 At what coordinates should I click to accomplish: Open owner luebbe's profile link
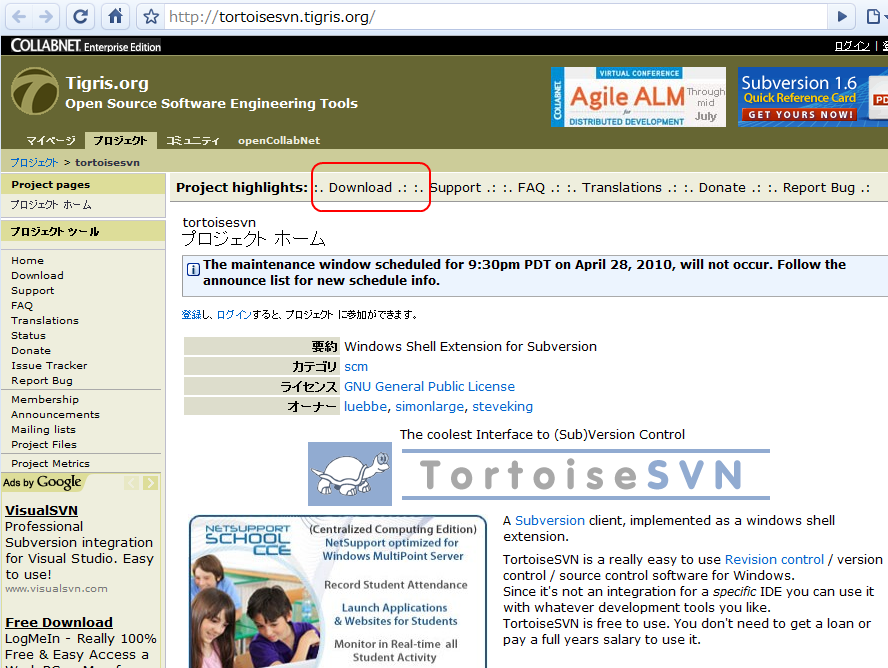(365, 406)
